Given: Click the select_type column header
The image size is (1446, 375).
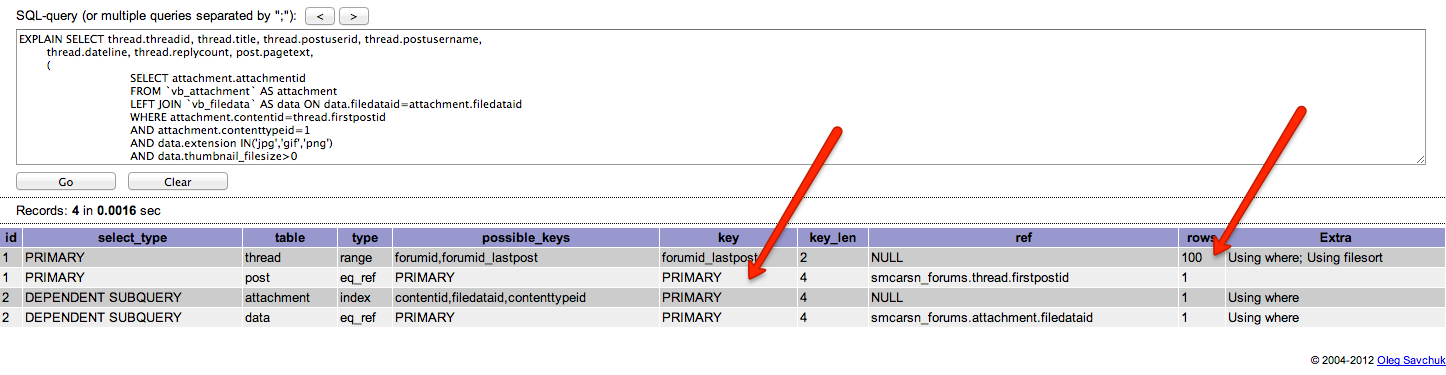Looking at the screenshot, I should point(132,238).
